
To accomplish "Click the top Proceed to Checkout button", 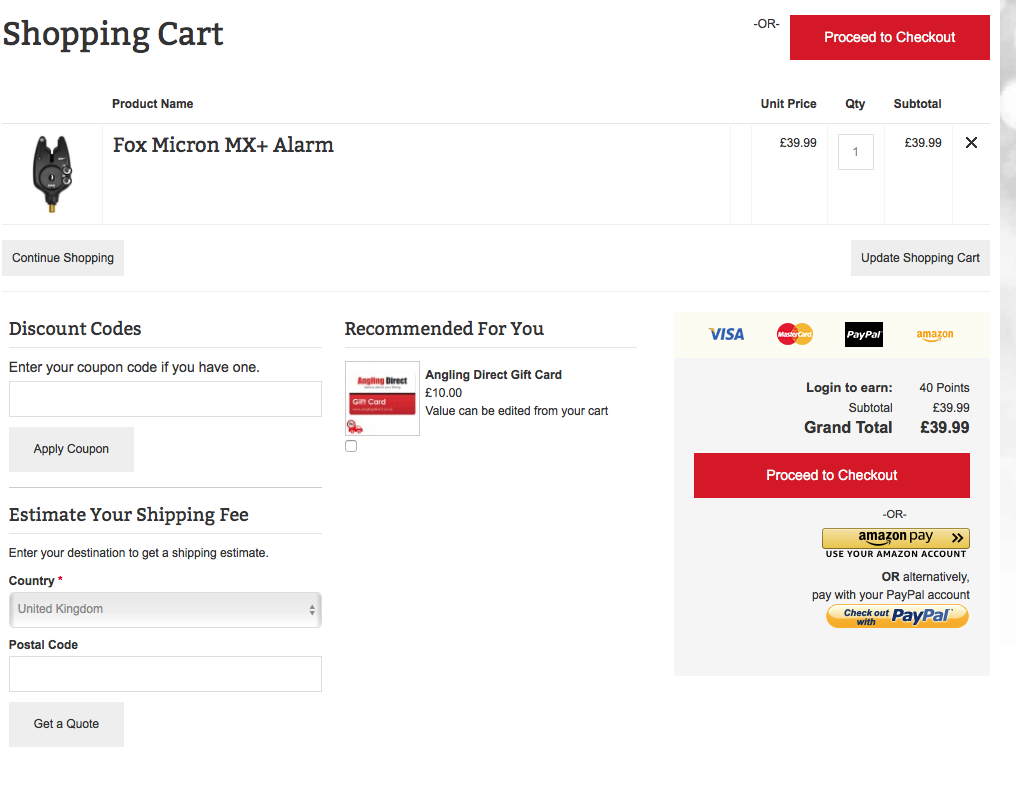I will 890,38.
